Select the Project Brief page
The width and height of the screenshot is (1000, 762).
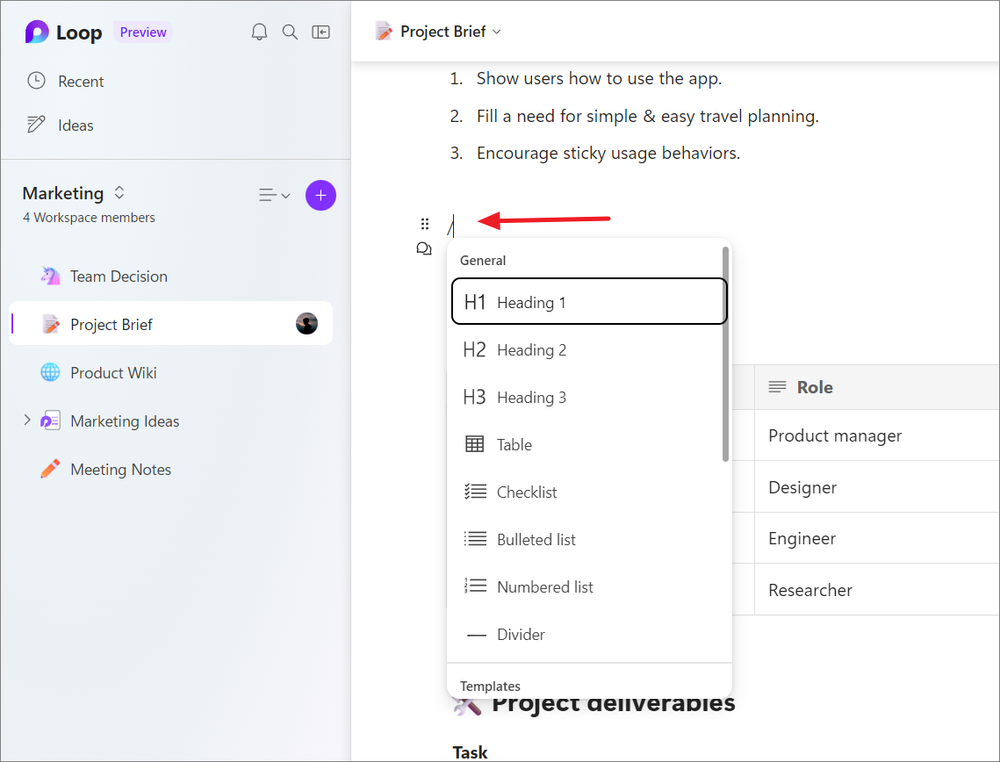(171, 324)
